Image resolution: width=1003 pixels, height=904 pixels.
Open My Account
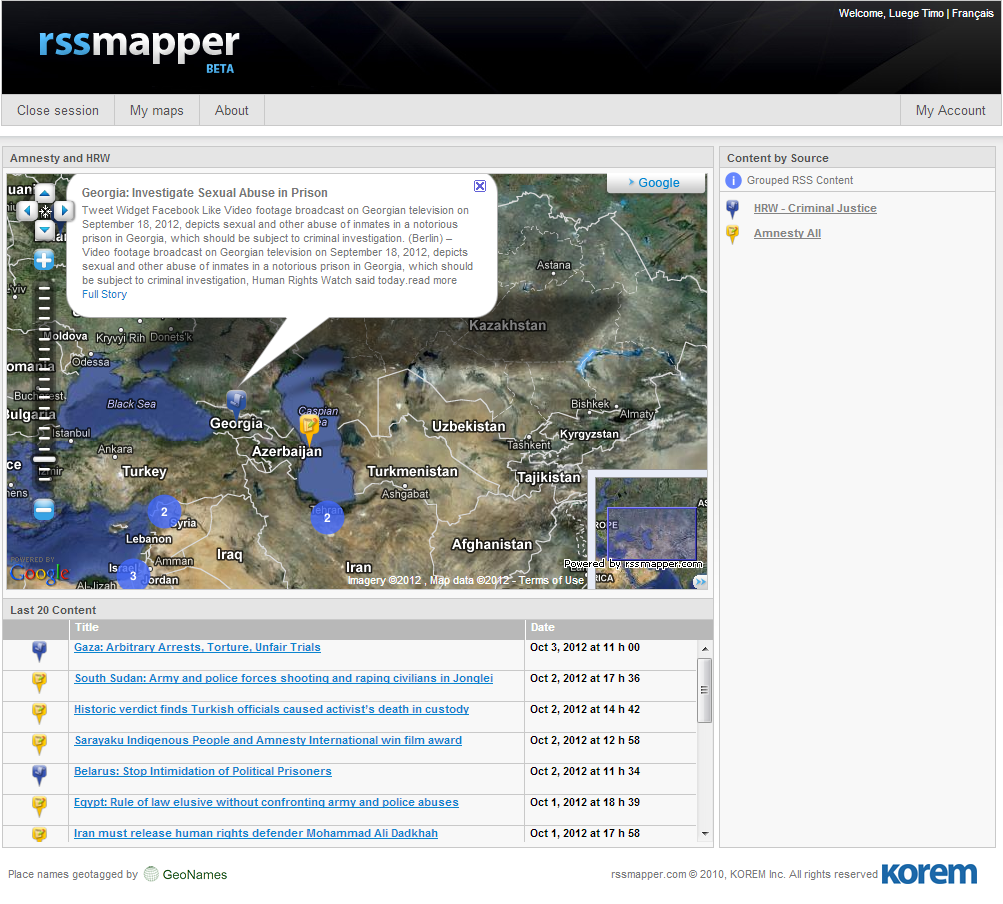click(950, 111)
